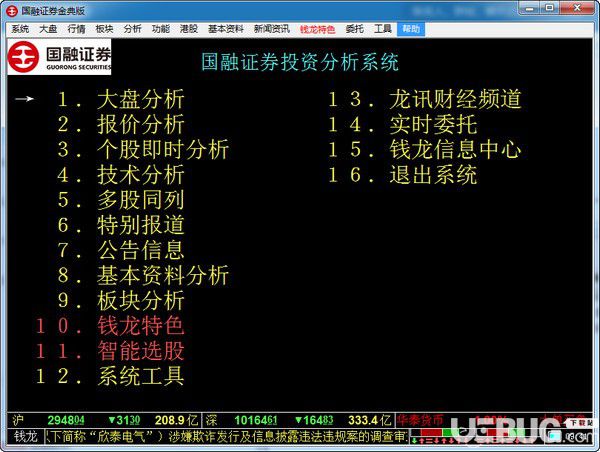Select red entry 11. 智能选股
The image size is (600, 452).
[110, 351]
